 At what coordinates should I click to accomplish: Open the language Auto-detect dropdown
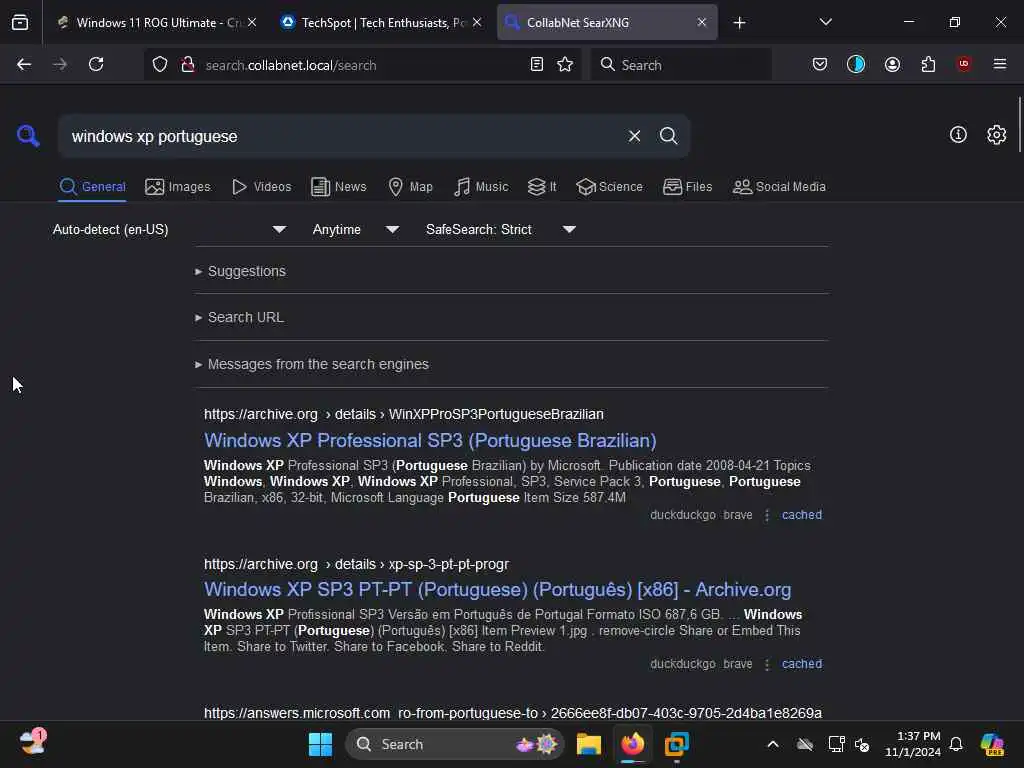click(x=169, y=229)
